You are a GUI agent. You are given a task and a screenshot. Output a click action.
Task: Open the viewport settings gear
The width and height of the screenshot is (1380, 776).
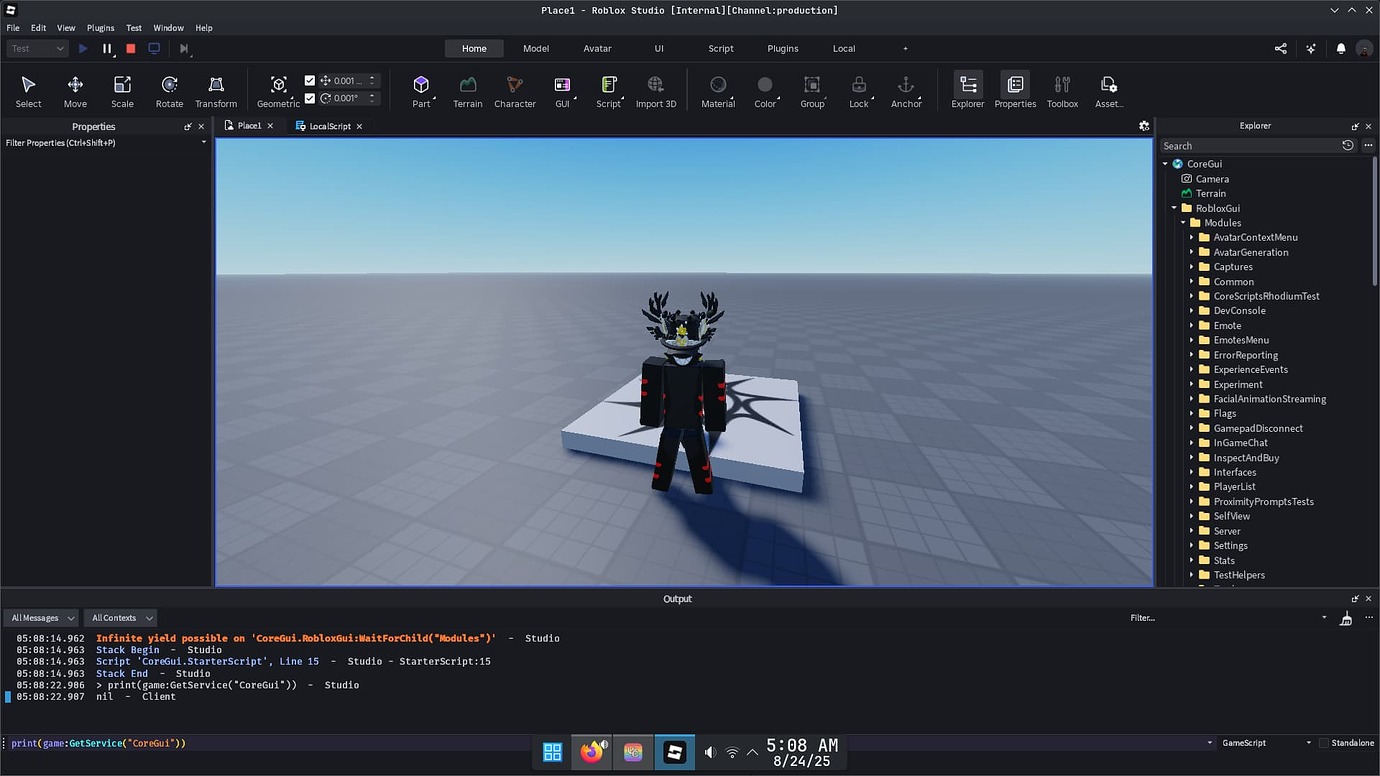(x=1144, y=126)
